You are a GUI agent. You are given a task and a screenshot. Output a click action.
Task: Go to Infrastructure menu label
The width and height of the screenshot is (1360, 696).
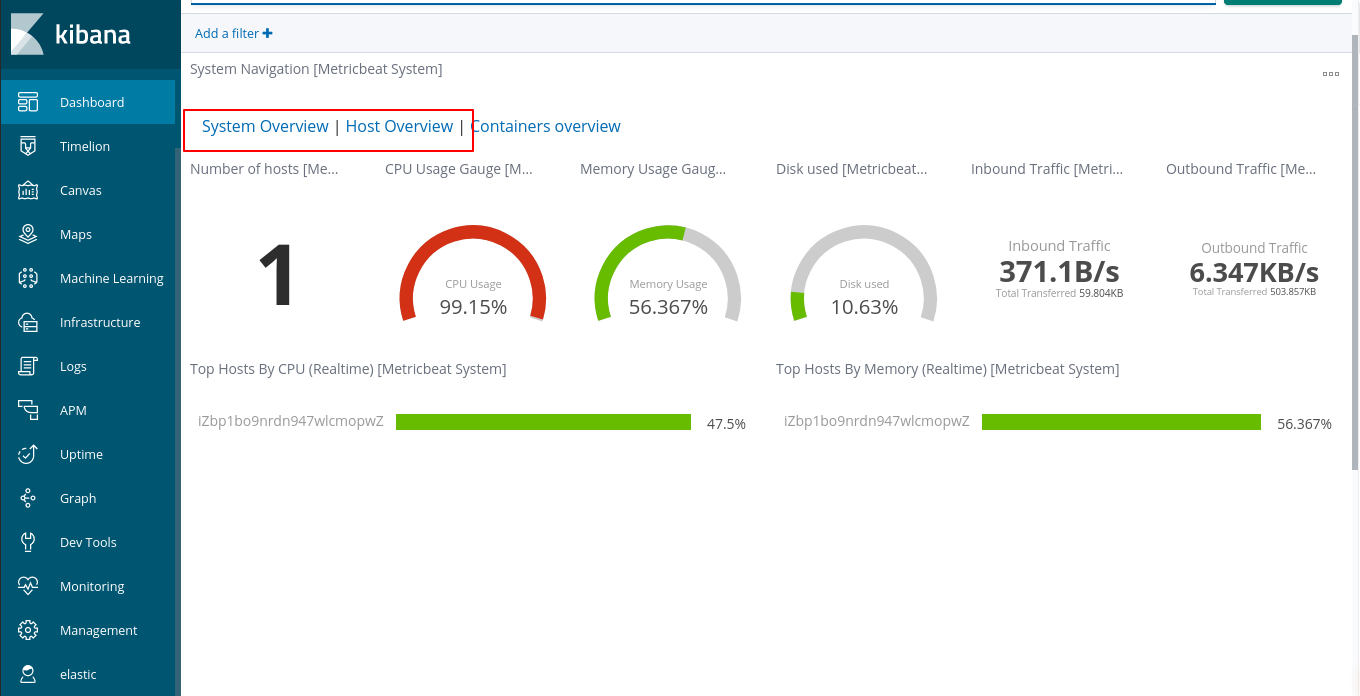[x=100, y=322]
